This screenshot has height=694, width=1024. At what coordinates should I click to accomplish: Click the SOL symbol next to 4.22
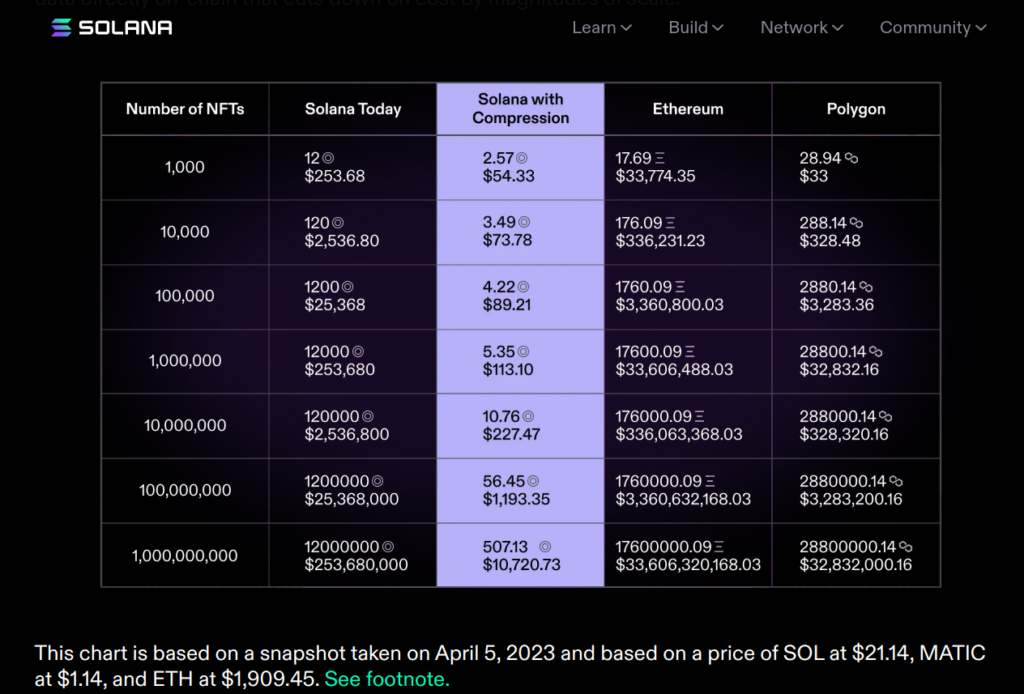point(523,287)
